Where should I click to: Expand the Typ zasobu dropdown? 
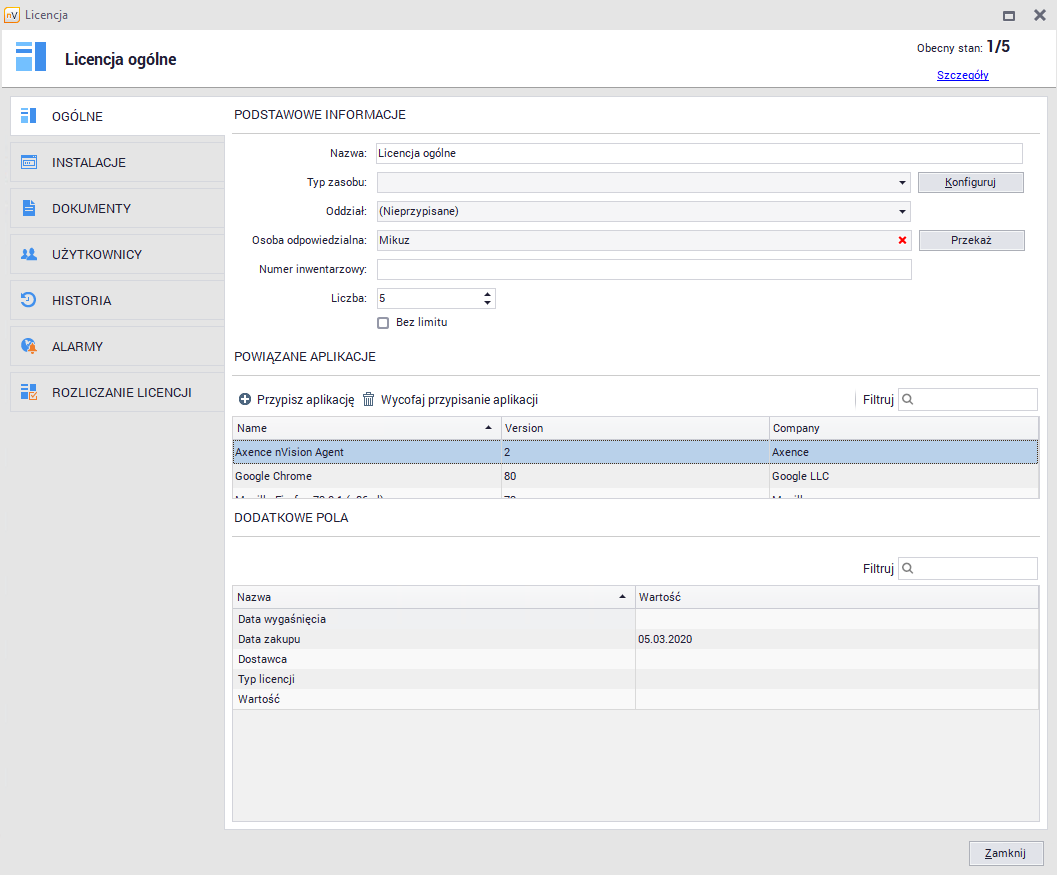(902, 183)
